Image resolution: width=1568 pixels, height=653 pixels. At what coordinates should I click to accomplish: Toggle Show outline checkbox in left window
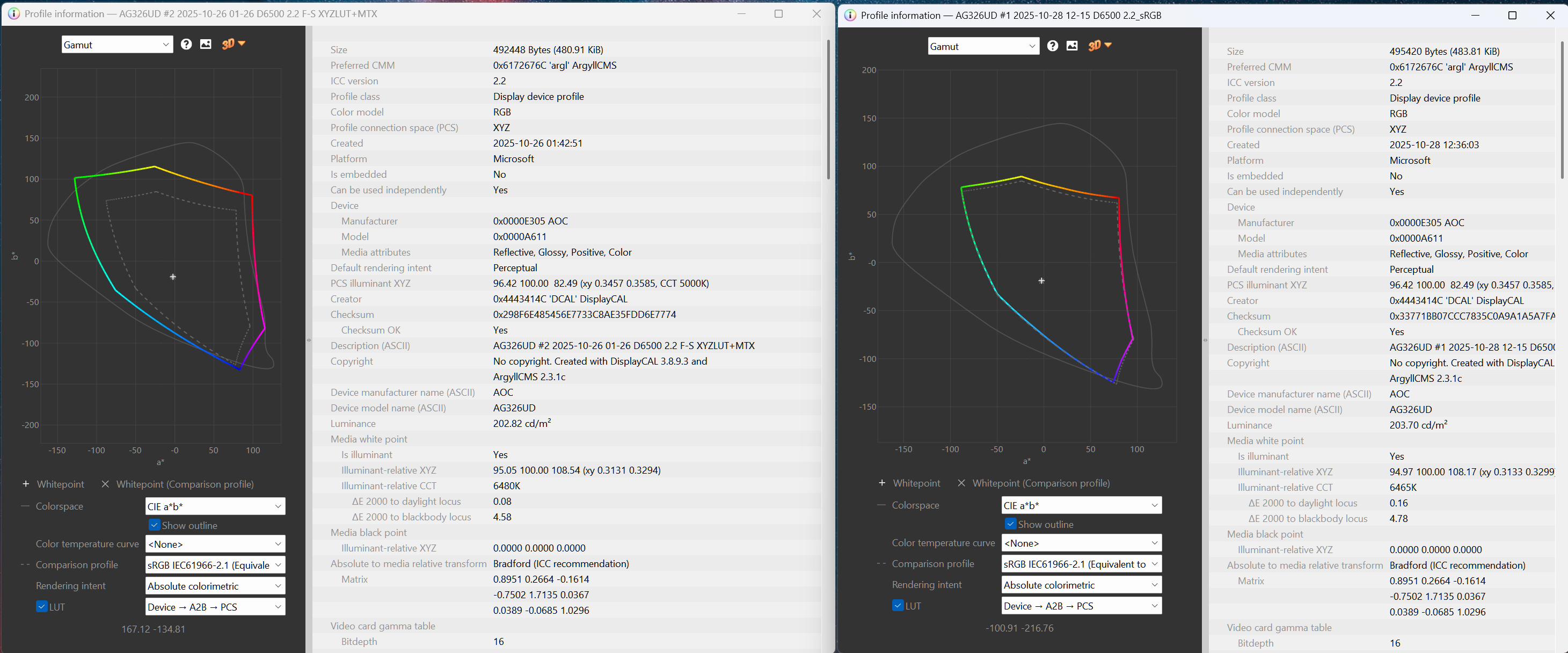pyautogui.click(x=155, y=525)
